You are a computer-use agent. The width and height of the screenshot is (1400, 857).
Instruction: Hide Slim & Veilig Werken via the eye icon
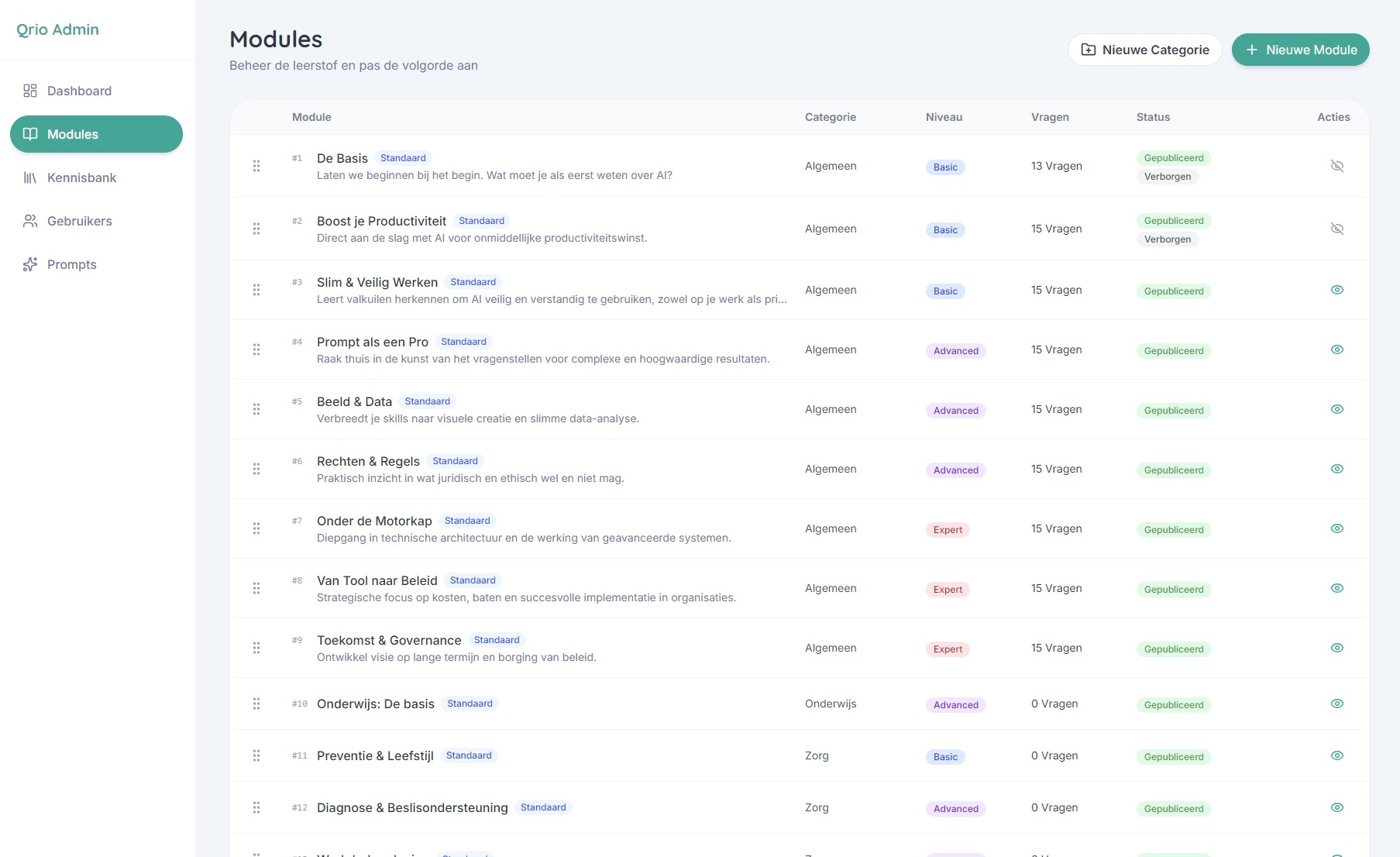[1338, 290]
